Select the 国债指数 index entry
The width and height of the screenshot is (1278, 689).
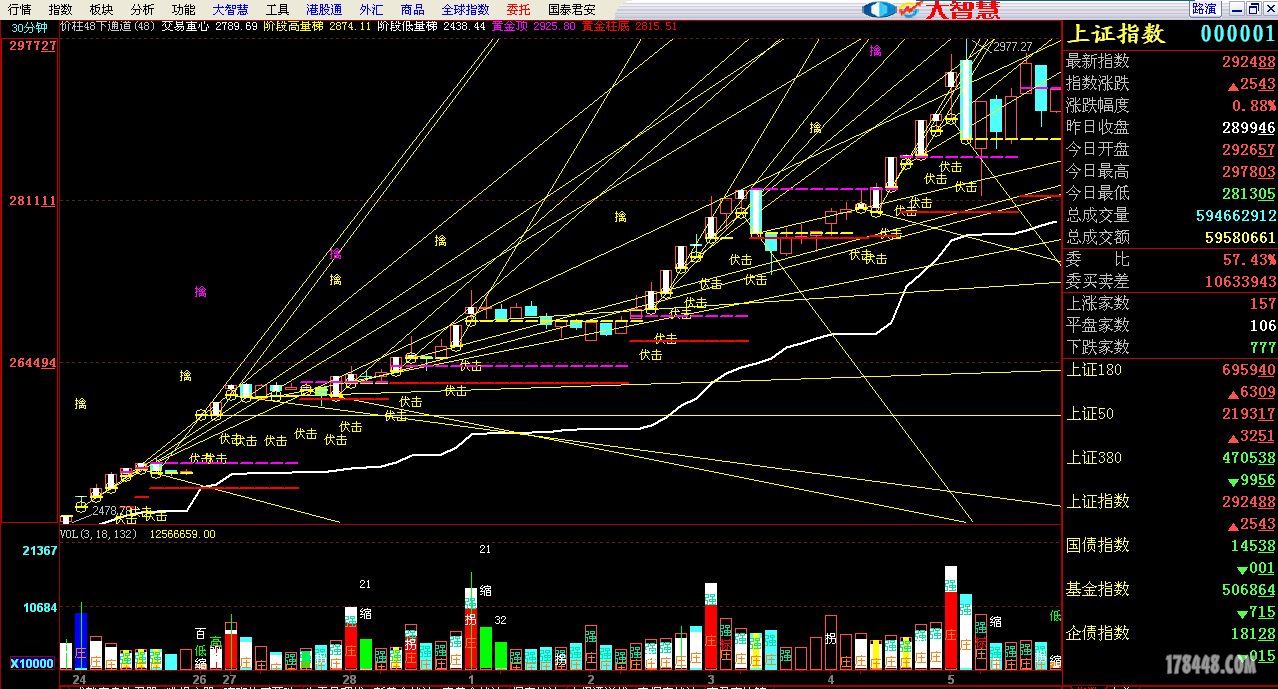coord(1097,545)
